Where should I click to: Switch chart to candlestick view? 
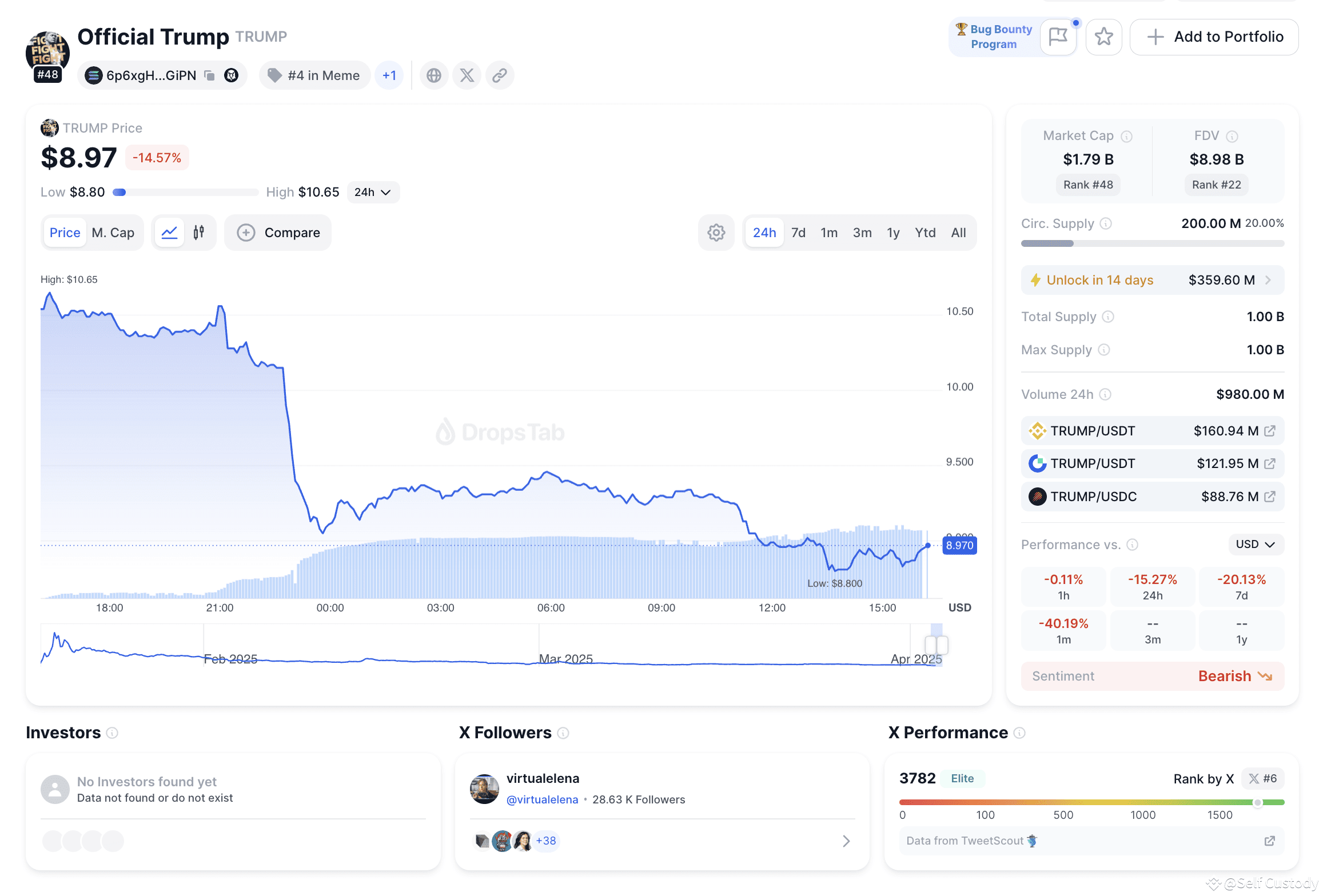click(x=198, y=233)
